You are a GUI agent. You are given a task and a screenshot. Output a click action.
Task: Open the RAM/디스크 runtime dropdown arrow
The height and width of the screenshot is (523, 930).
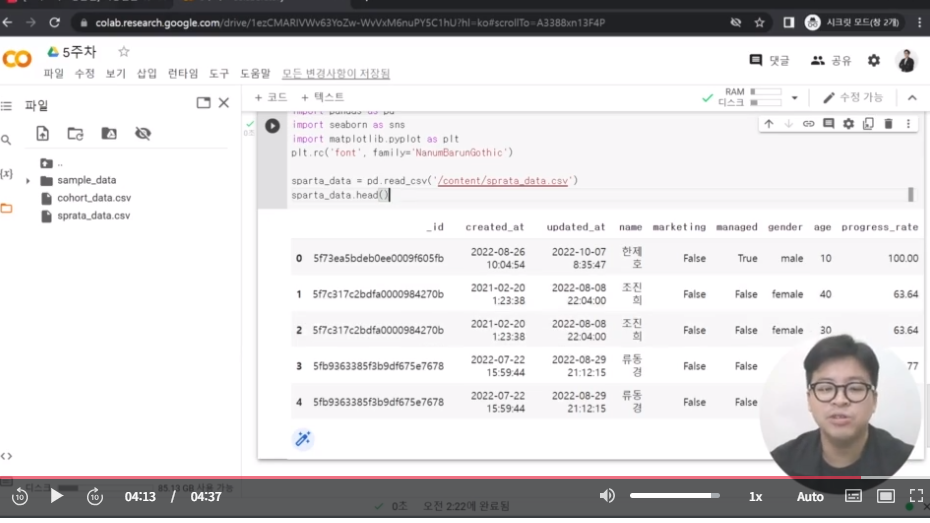794,98
